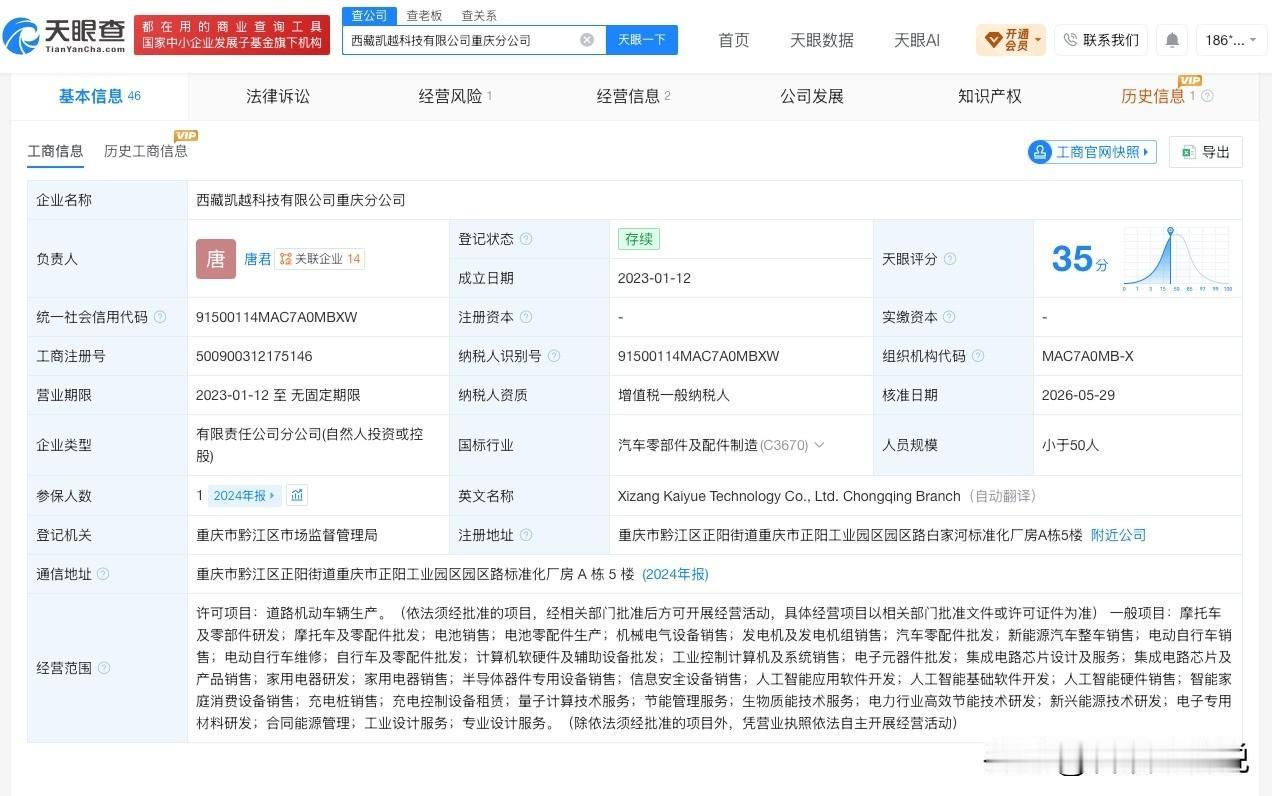
Task: Click 成立日期 value 2023-01-12
Action: [x=654, y=278]
